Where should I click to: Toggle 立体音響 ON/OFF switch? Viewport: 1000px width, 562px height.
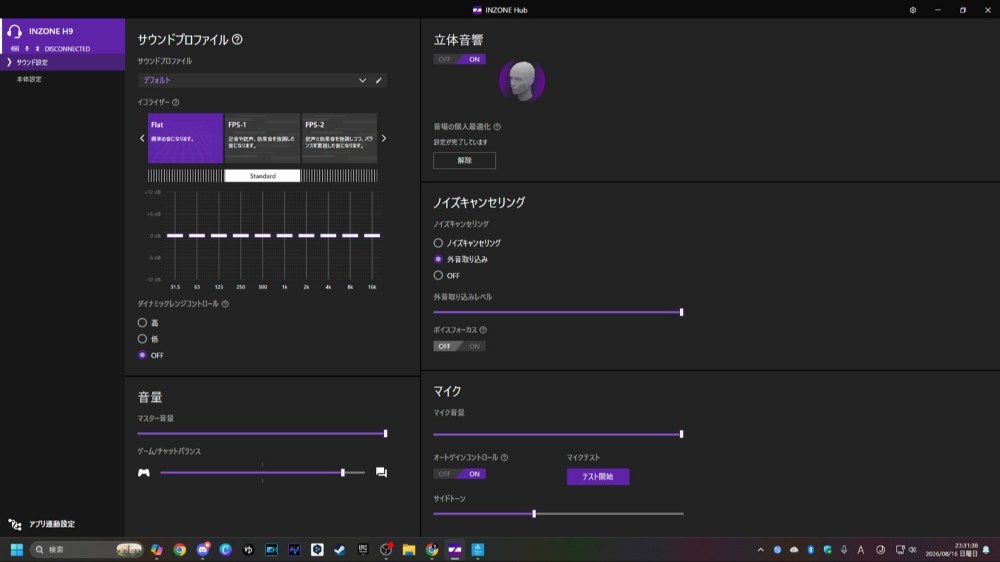459,59
